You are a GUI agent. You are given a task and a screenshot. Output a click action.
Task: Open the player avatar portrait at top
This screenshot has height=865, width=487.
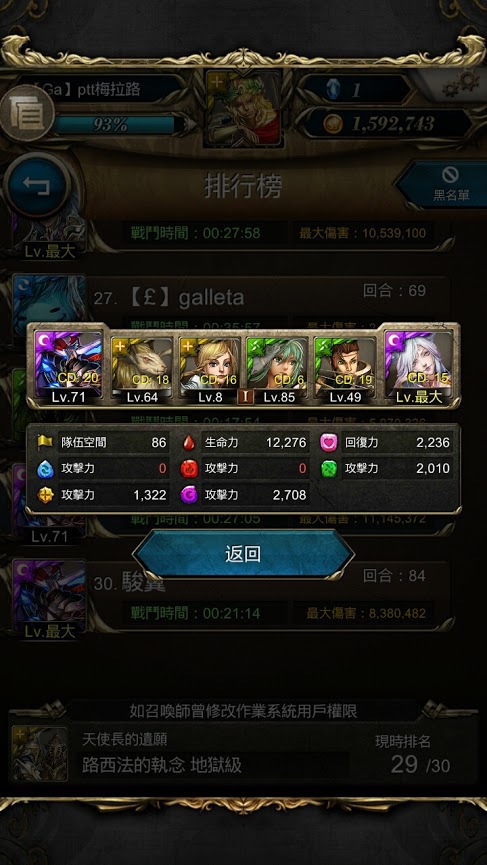pos(243,108)
